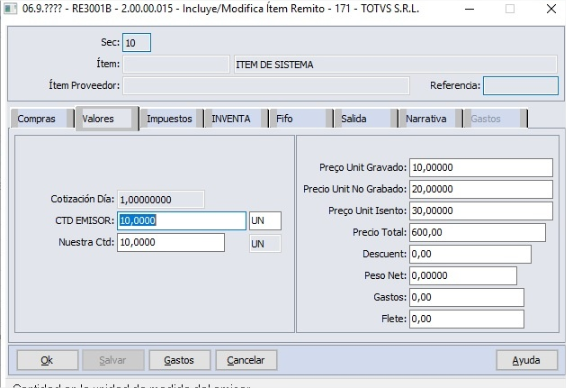Viewport: 566px width, 388px height.
Task: Click the CTD EMISOR quantity field
Action: click(182, 221)
